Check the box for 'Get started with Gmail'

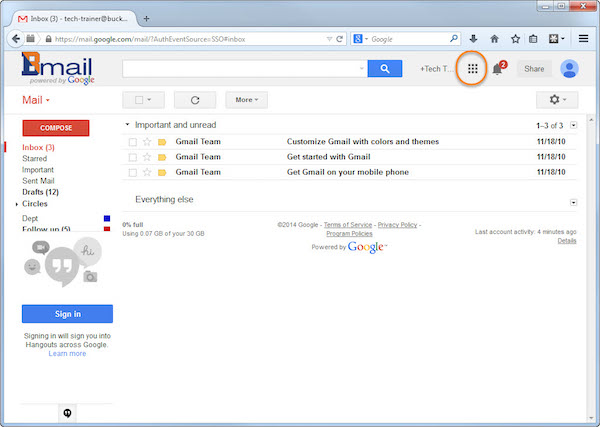pyautogui.click(x=133, y=157)
